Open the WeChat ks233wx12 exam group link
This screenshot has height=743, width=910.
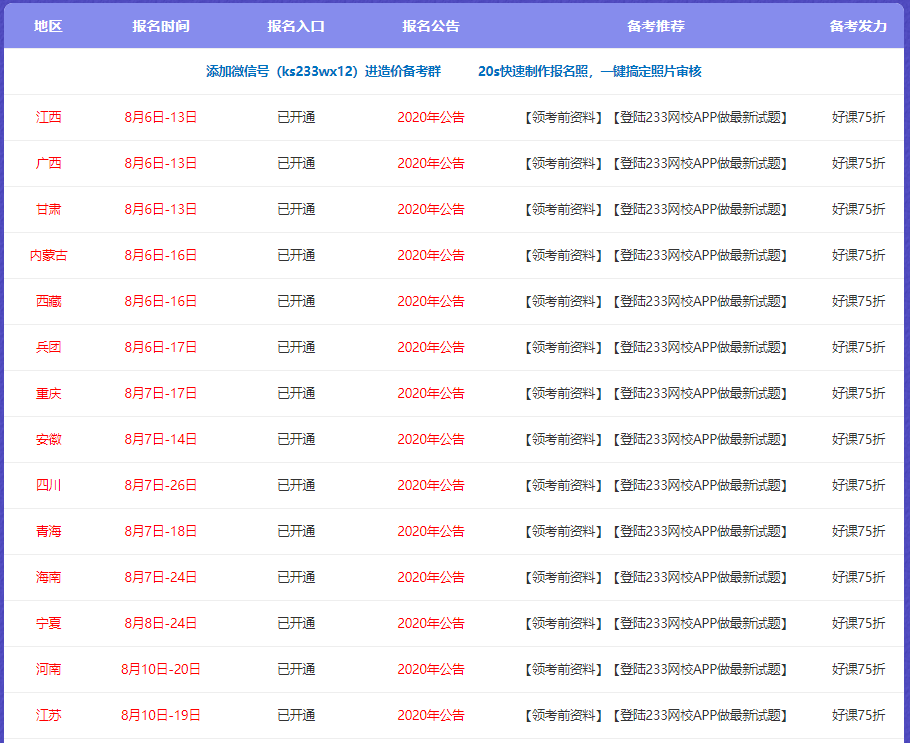tap(323, 71)
